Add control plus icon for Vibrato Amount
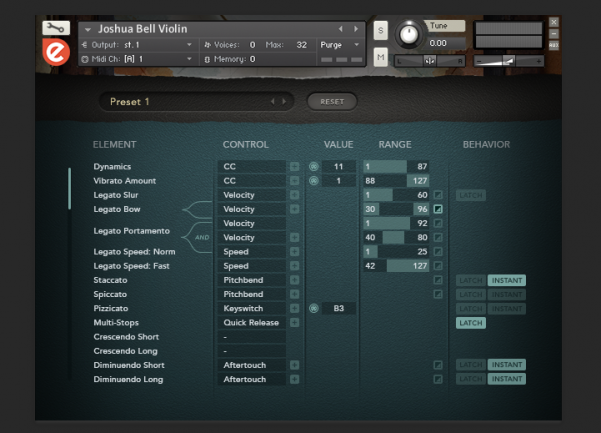This screenshot has height=433, width=601. point(294,181)
